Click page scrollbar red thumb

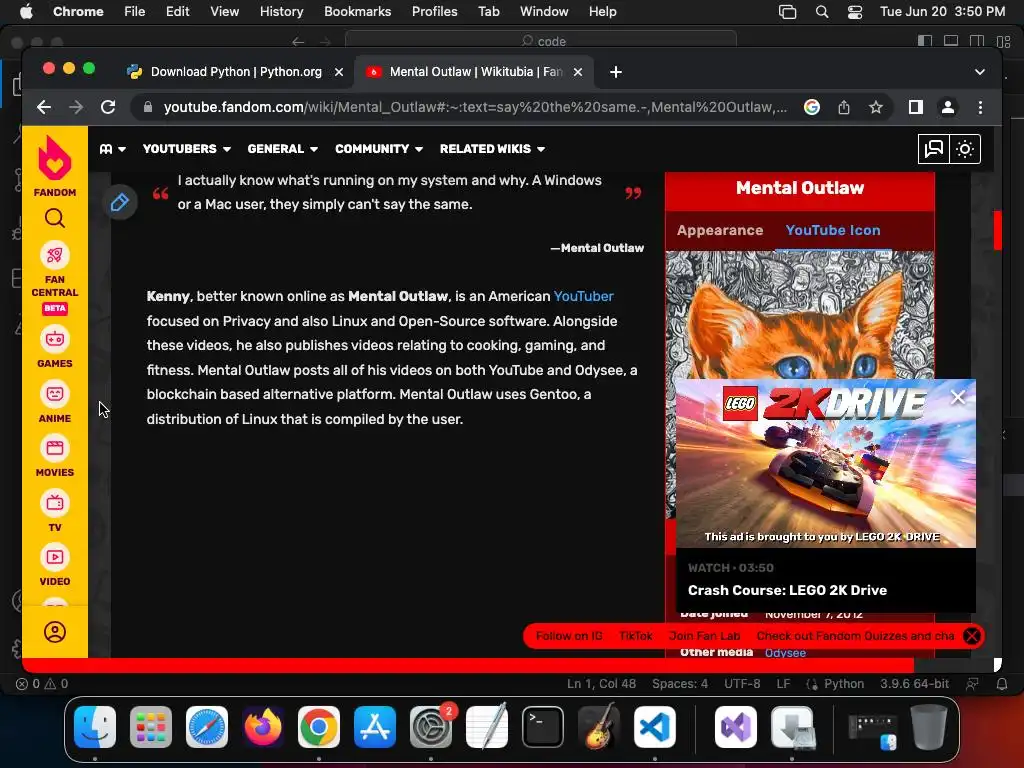tap(997, 230)
